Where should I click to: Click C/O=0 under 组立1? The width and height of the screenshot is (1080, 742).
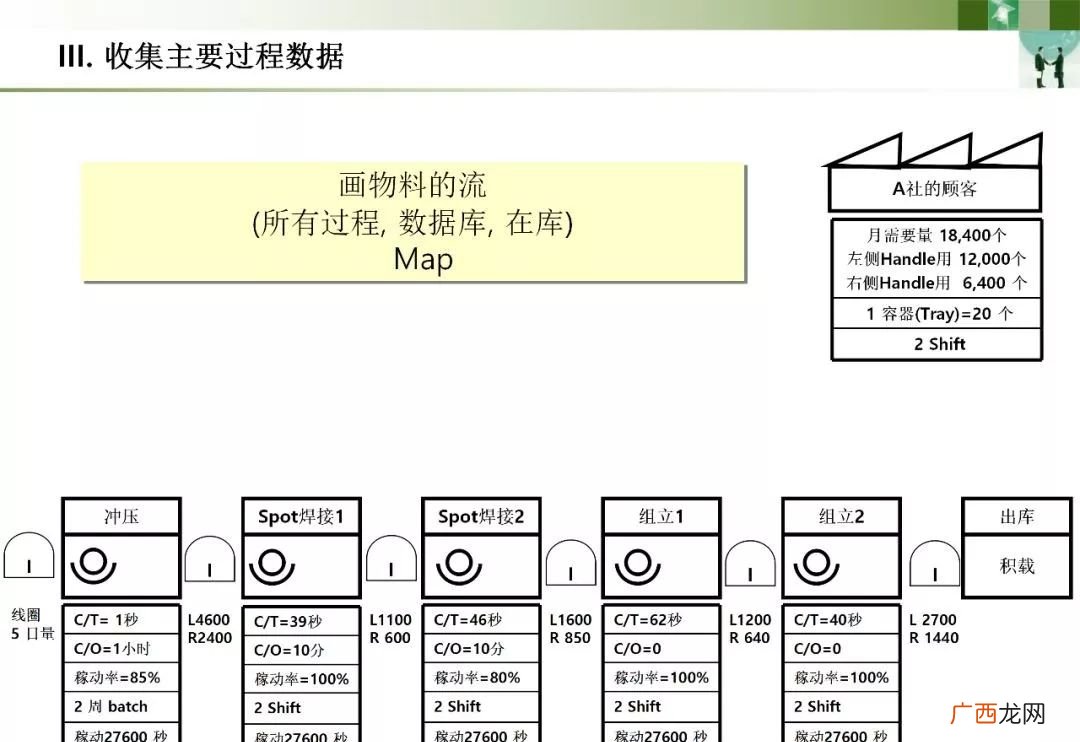point(661,648)
